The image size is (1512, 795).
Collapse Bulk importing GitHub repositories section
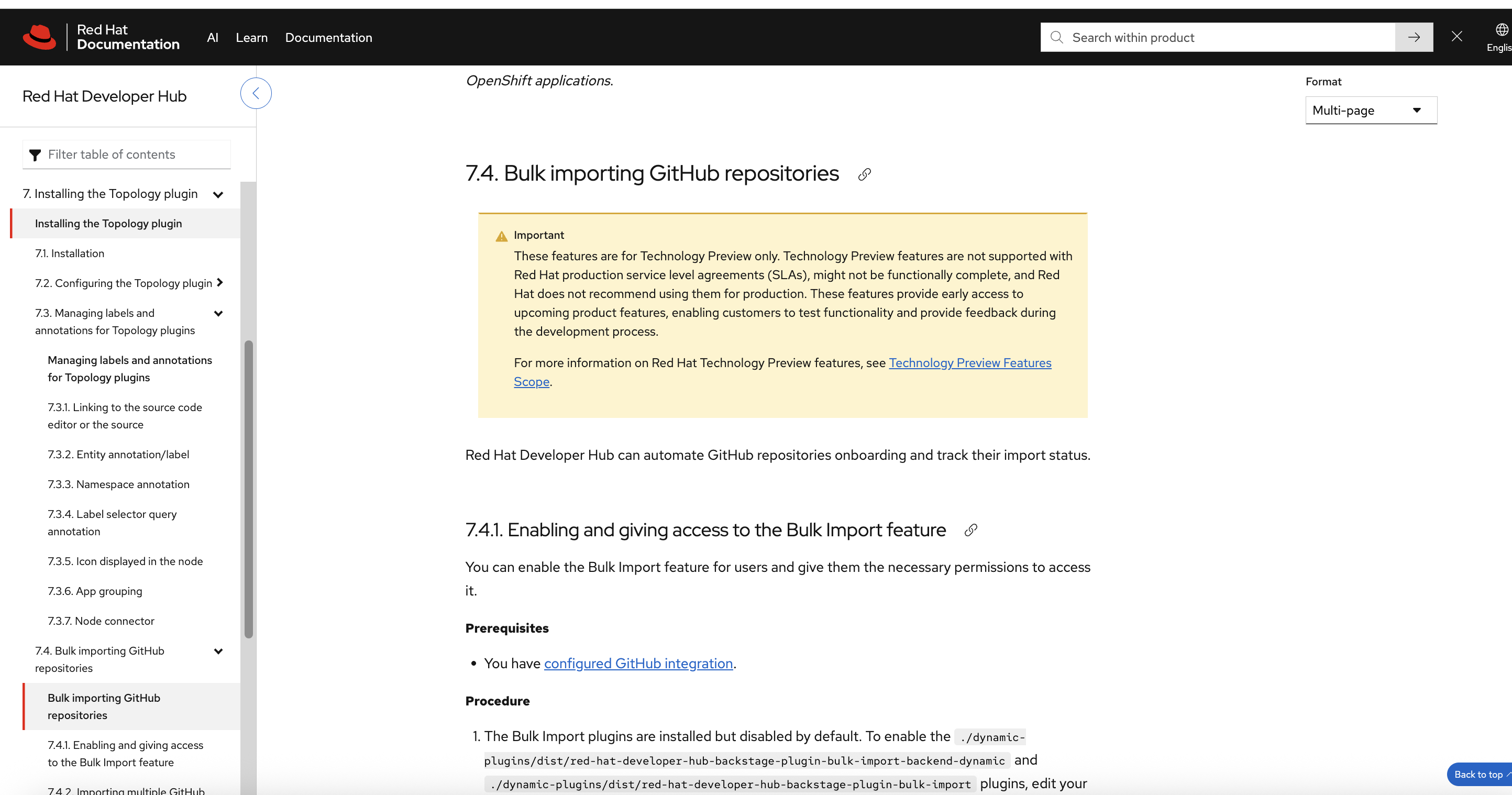point(218,651)
